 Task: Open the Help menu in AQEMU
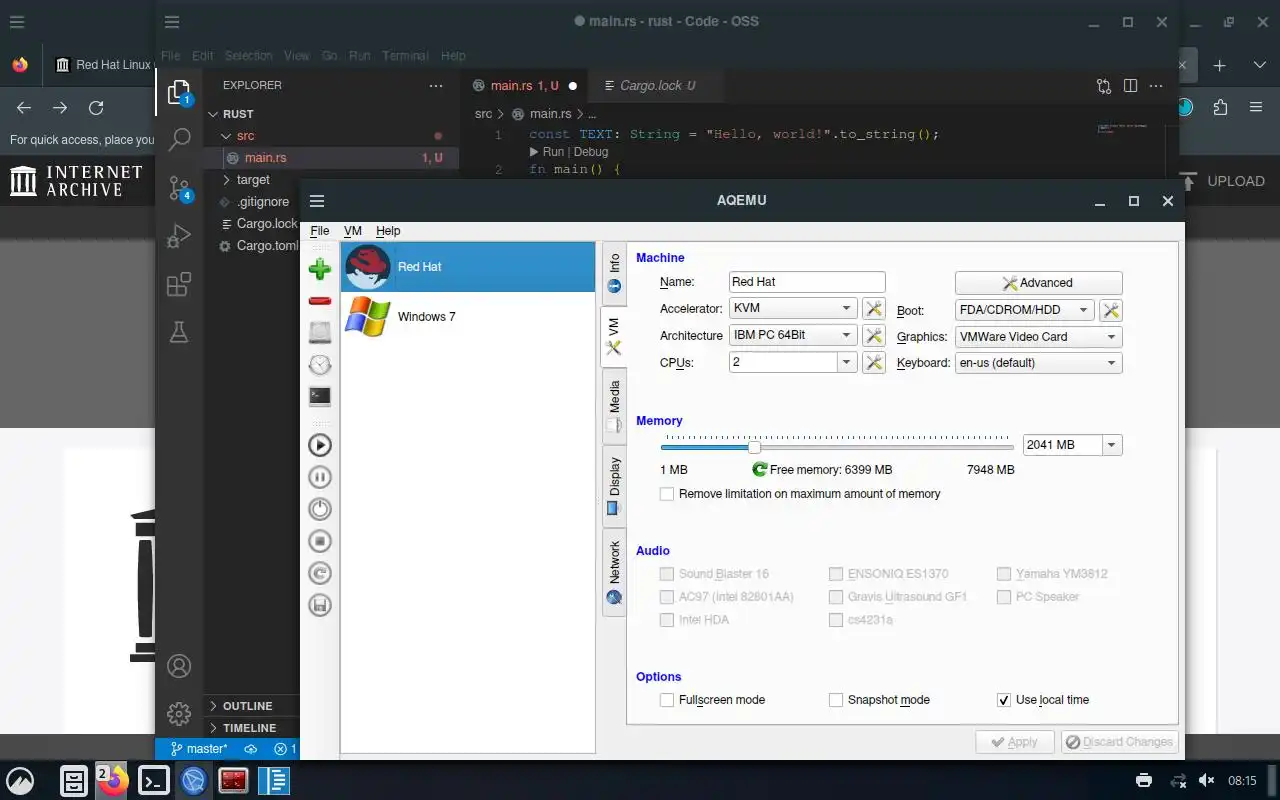pos(388,231)
